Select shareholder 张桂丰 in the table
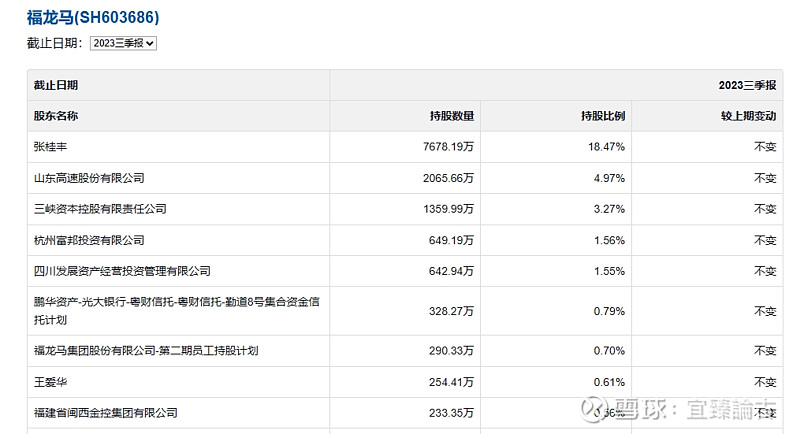800x434 pixels. (x=50, y=146)
